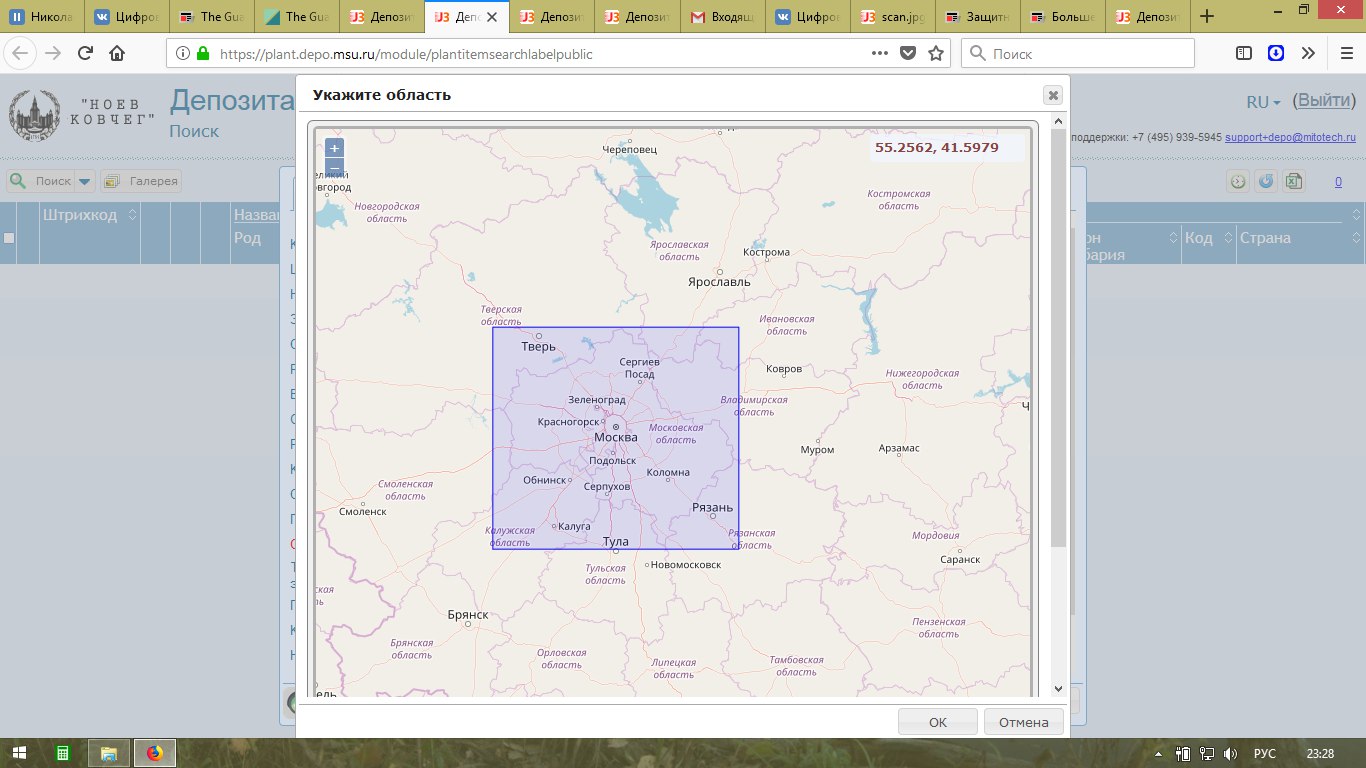This screenshot has width=1366, height=768.
Task: Click the site information 'i' icon
Action: point(183,54)
